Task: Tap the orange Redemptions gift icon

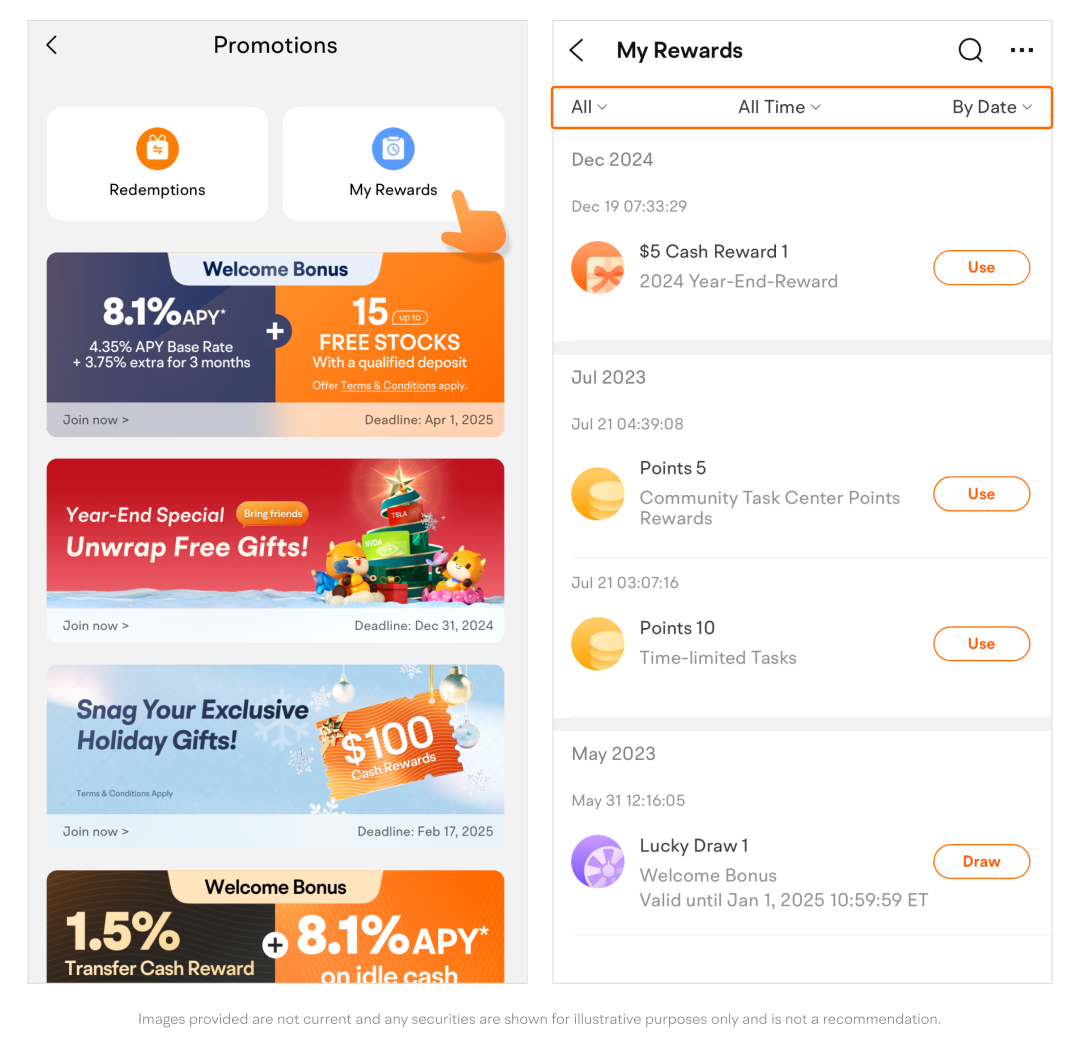Action: [157, 148]
